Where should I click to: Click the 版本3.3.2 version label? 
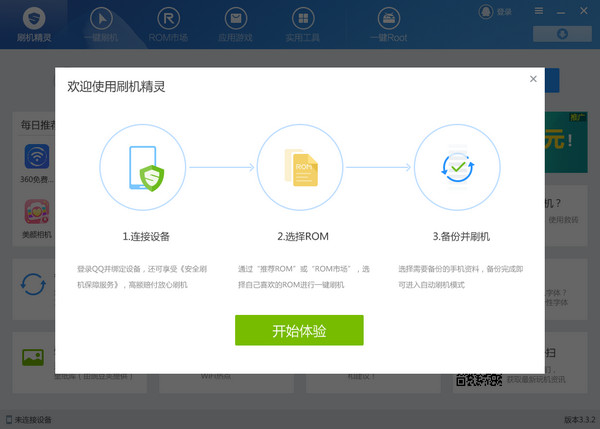pyautogui.click(x=580, y=420)
